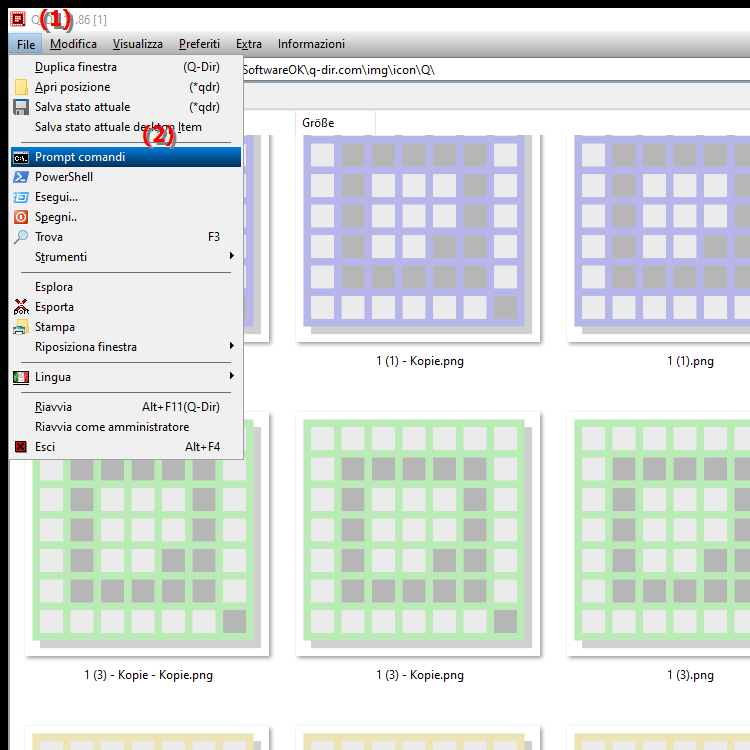Click the Prompt comandi terminal icon
The image size is (750, 750).
pos(20,157)
